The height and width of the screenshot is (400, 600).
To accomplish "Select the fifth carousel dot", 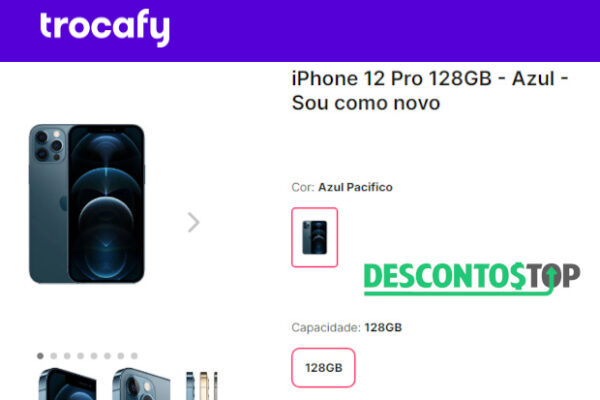I will 94,356.
